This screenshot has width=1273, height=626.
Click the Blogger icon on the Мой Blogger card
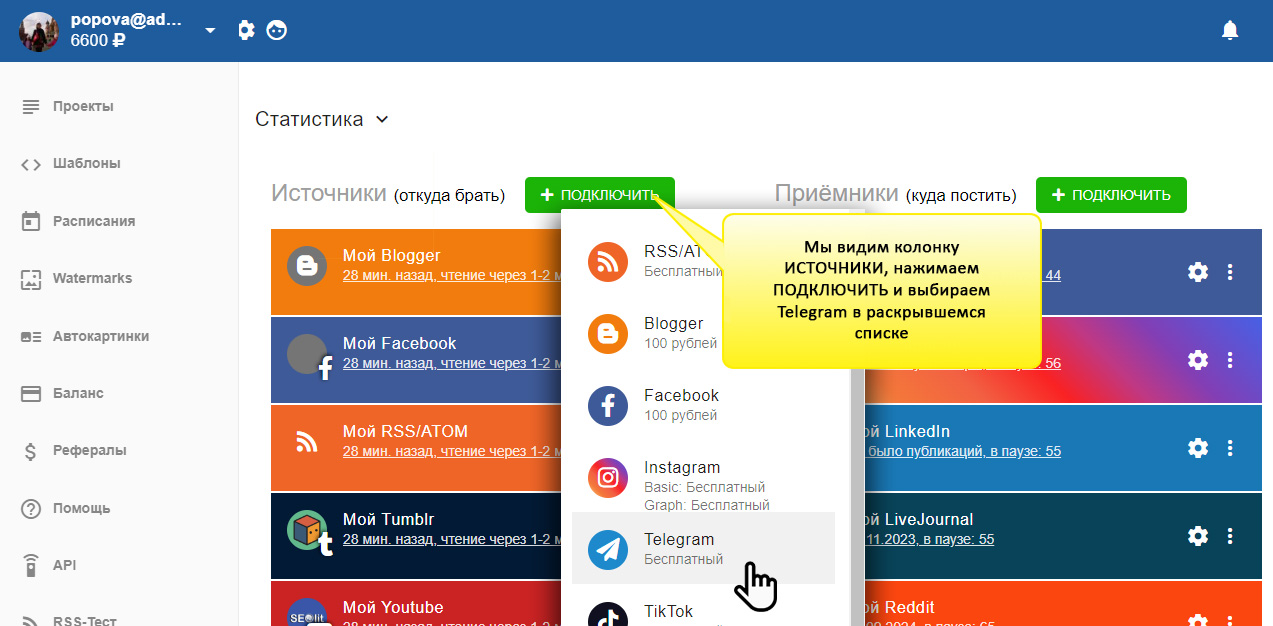(307, 265)
